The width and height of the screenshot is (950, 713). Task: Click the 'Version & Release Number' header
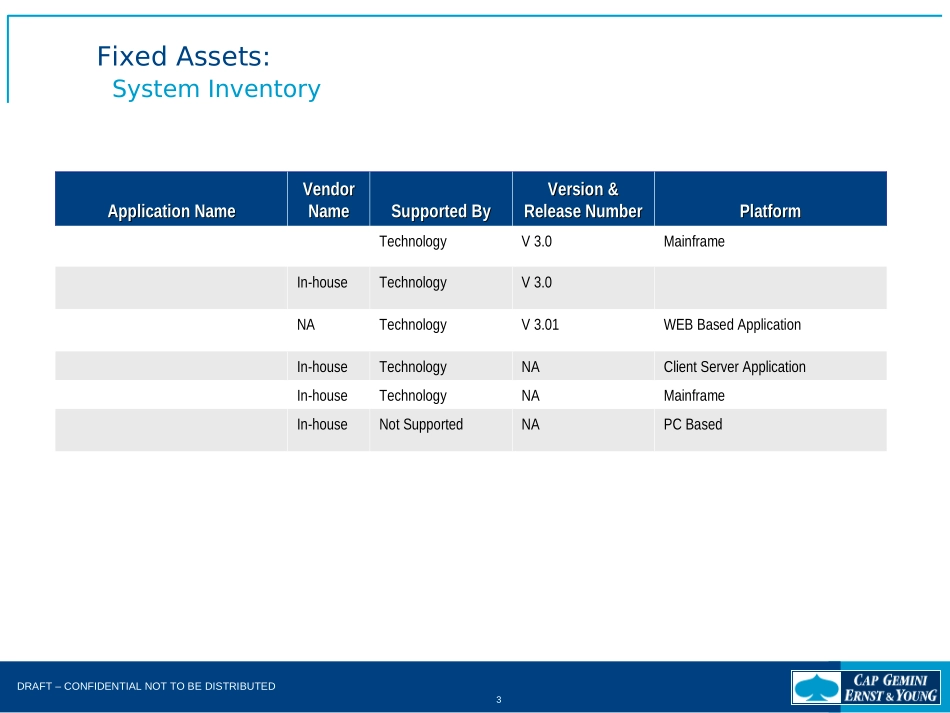pyautogui.click(x=583, y=200)
